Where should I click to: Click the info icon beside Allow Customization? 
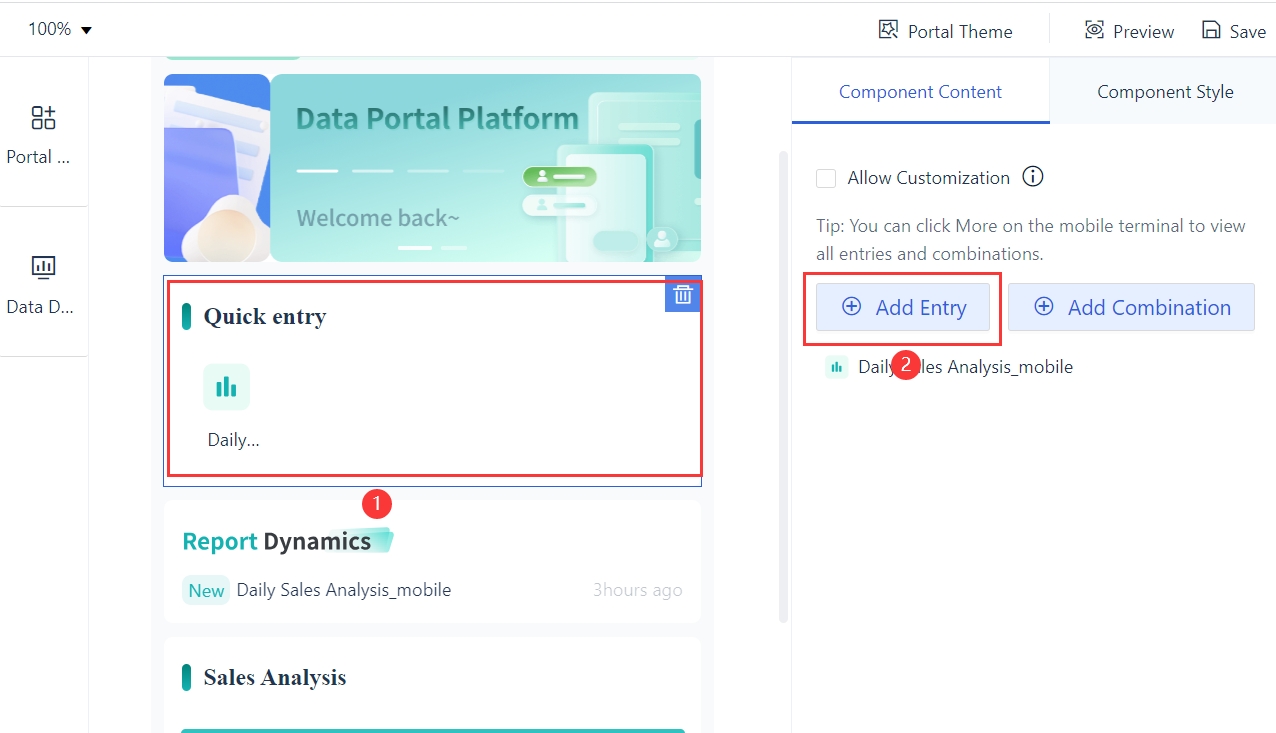point(1033,177)
